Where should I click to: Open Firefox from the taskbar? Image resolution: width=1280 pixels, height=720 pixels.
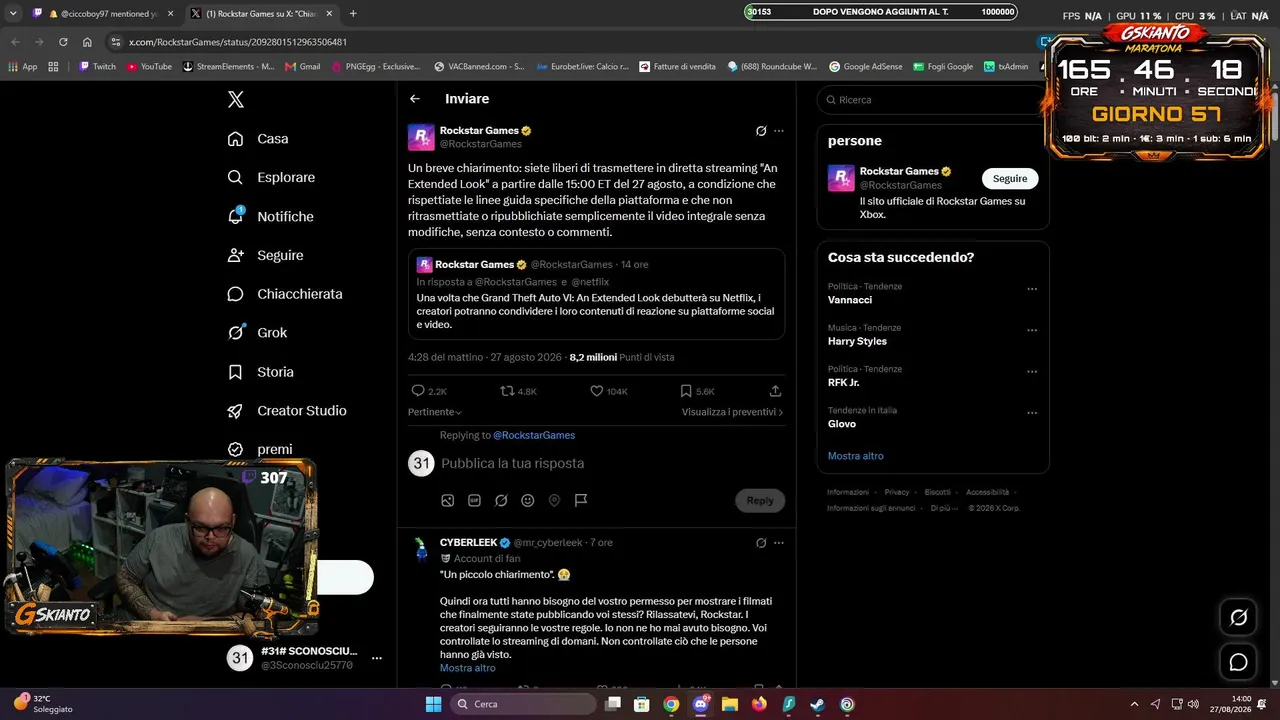758,704
